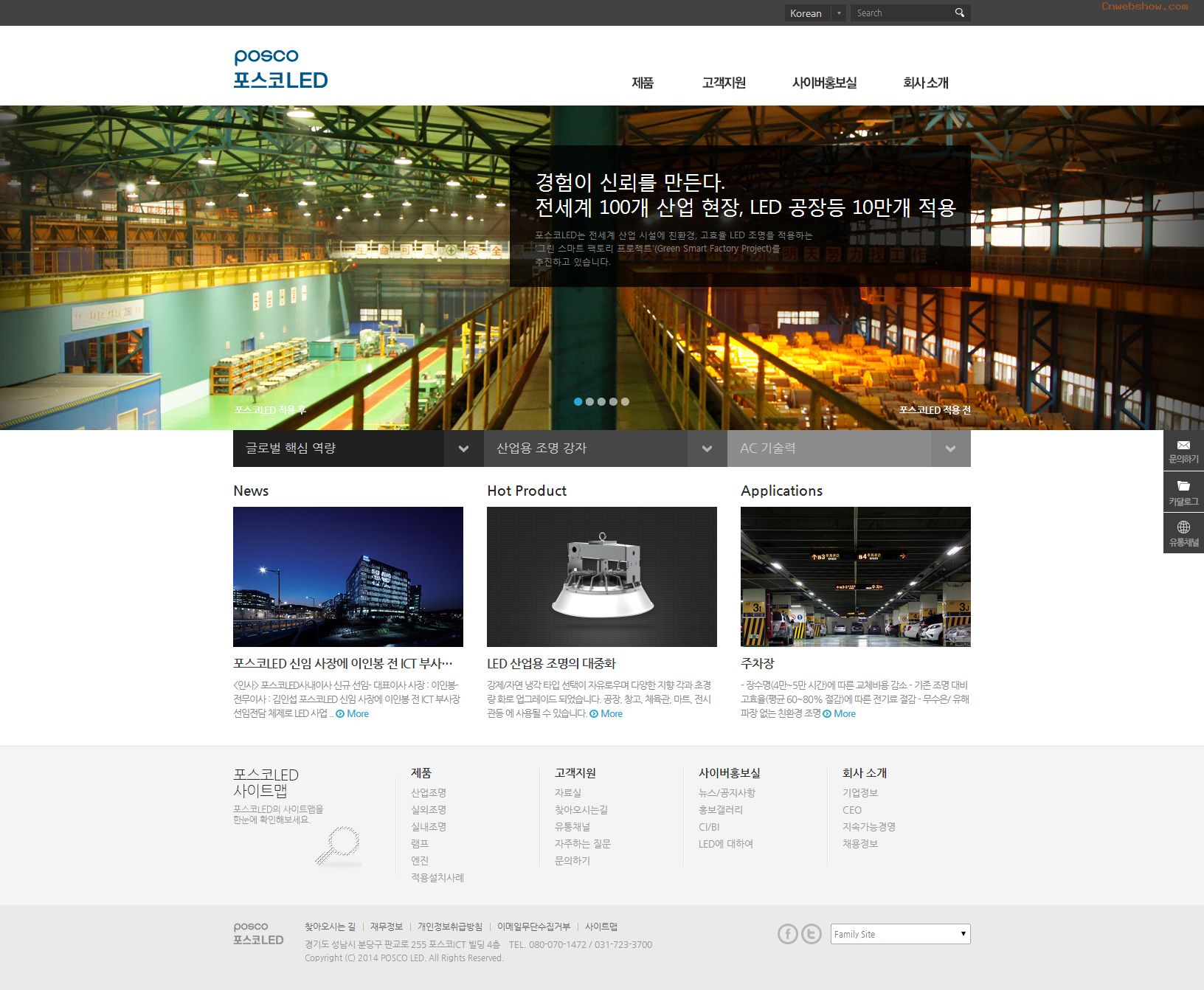The height and width of the screenshot is (990, 1204).
Task: Select the fifth carousel dot
Action: click(x=625, y=402)
